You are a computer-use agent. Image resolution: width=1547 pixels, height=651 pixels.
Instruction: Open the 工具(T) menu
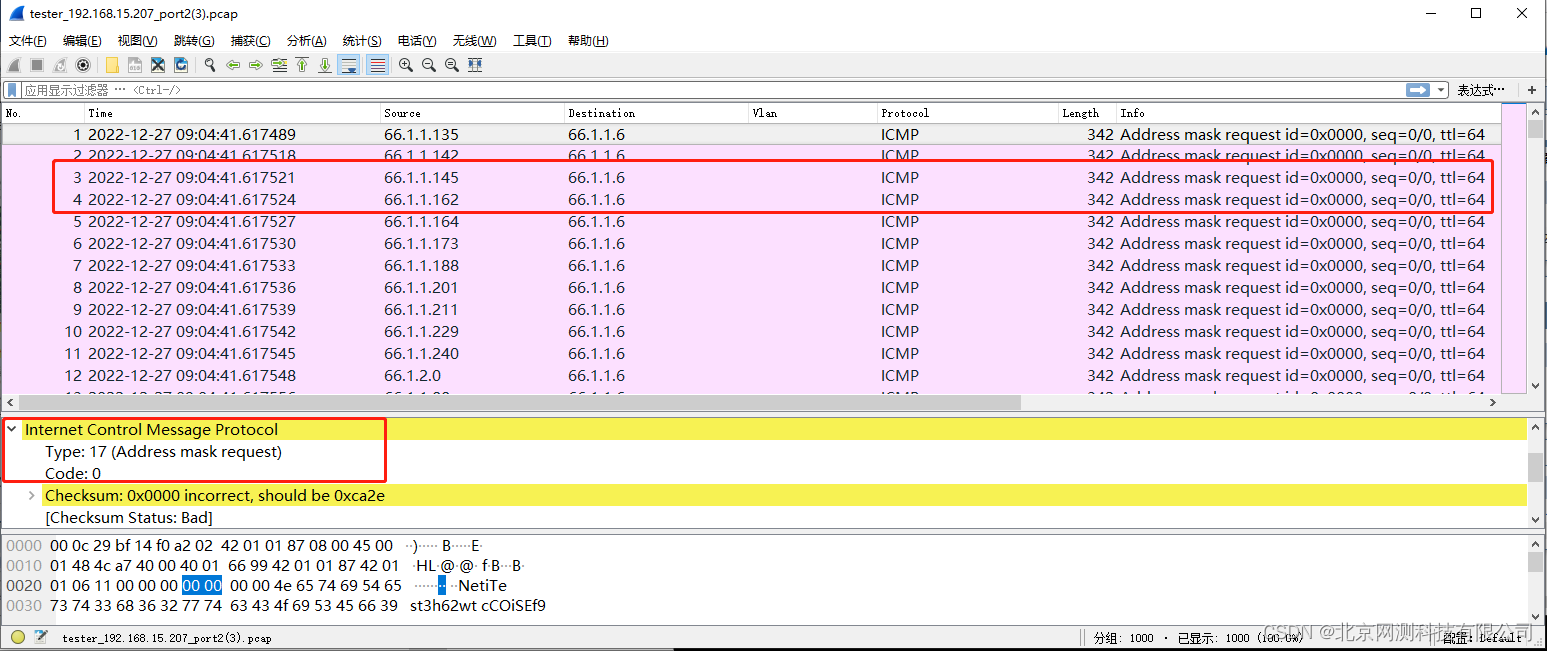(532, 41)
